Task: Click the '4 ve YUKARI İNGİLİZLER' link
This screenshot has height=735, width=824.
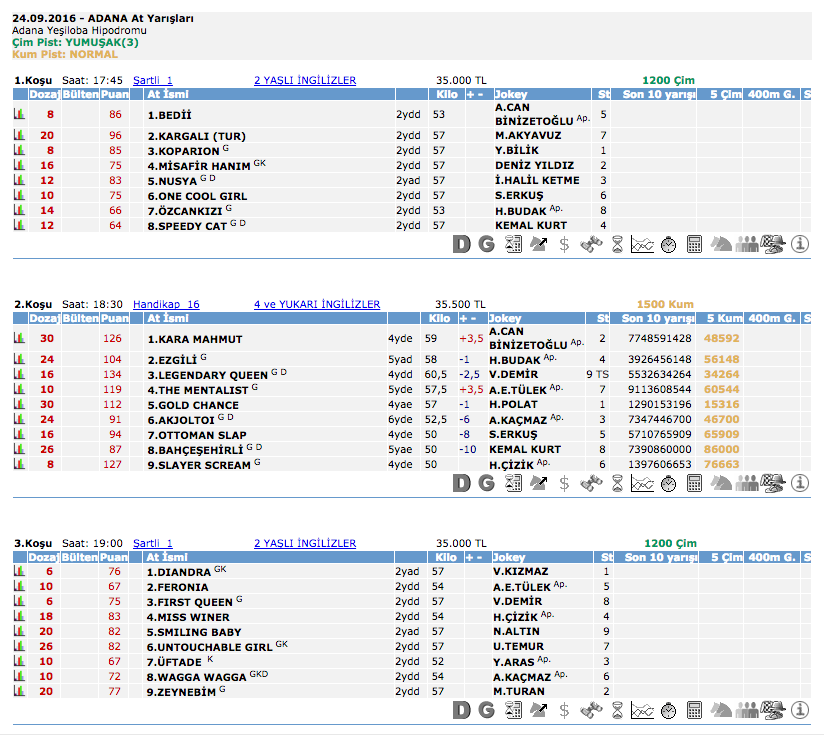Action: point(317,304)
